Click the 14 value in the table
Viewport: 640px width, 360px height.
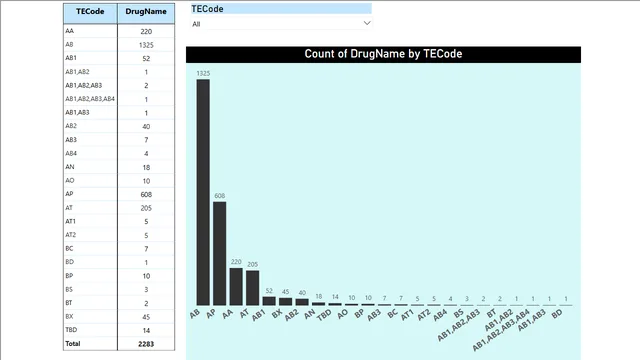[146, 331]
